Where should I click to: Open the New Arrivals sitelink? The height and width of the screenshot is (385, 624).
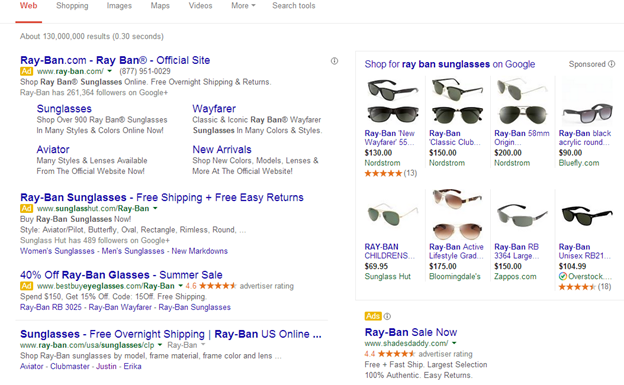click(222, 150)
